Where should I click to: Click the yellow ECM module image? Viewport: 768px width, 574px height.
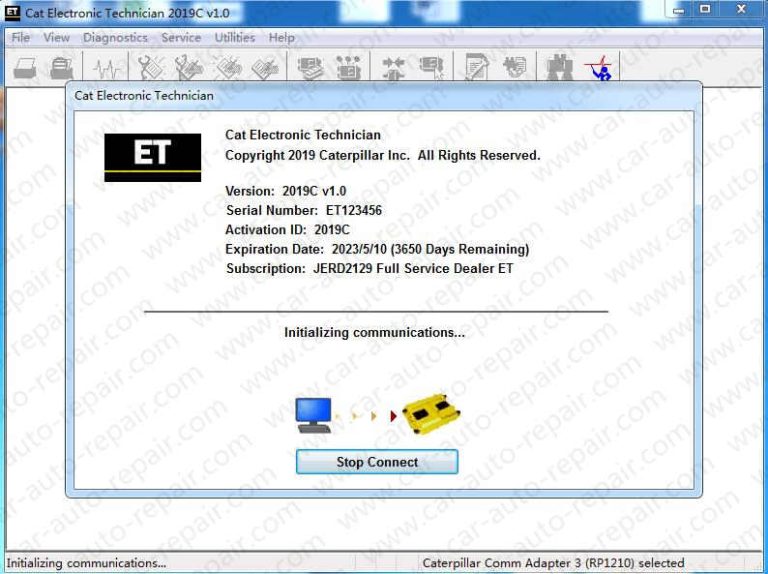pos(431,414)
